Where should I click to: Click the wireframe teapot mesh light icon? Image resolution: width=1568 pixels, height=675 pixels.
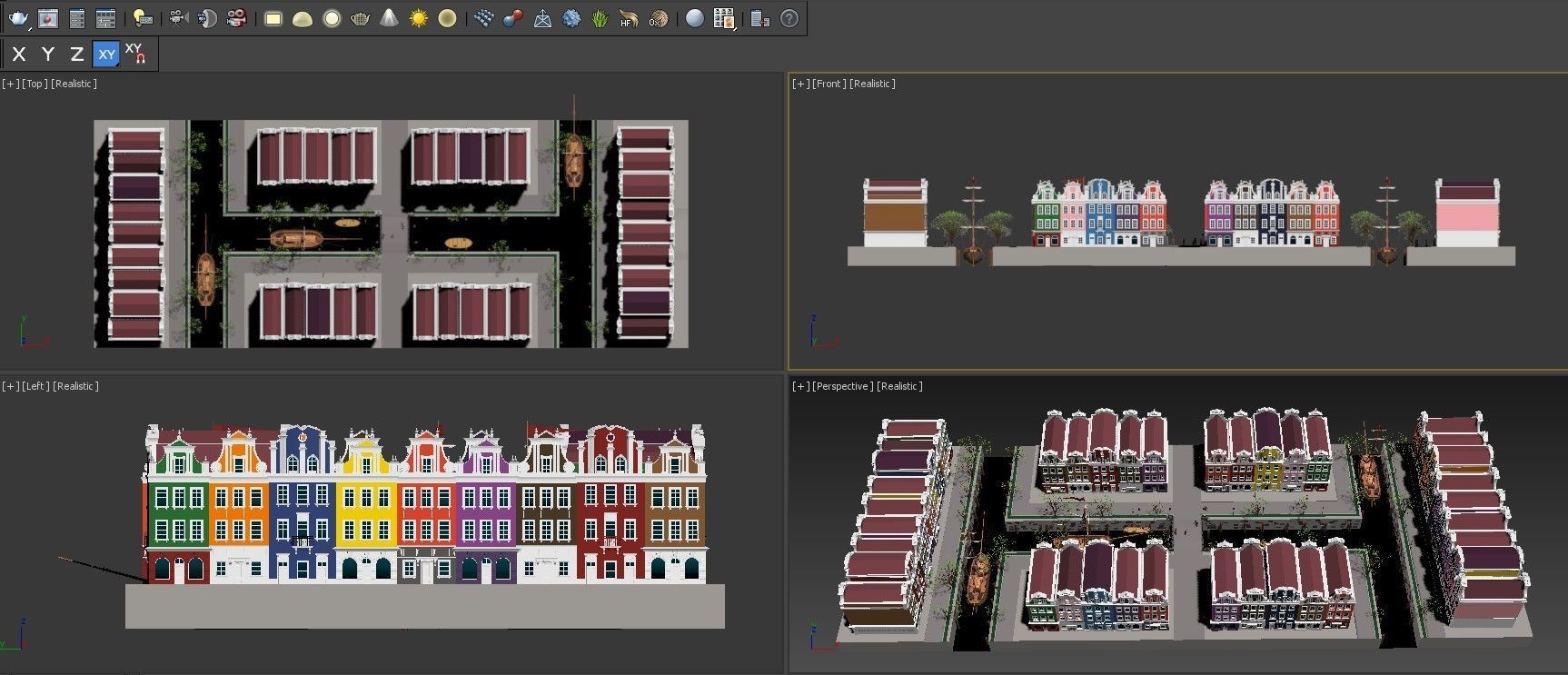tap(361, 18)
